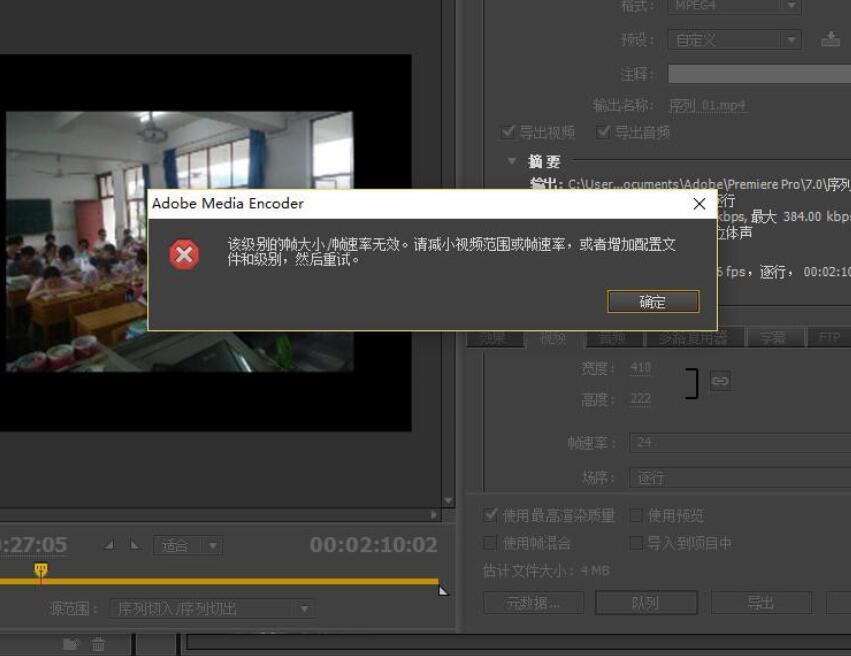
Task: Toggle the 使用预览 checkbox
Action: click(636, 515)
